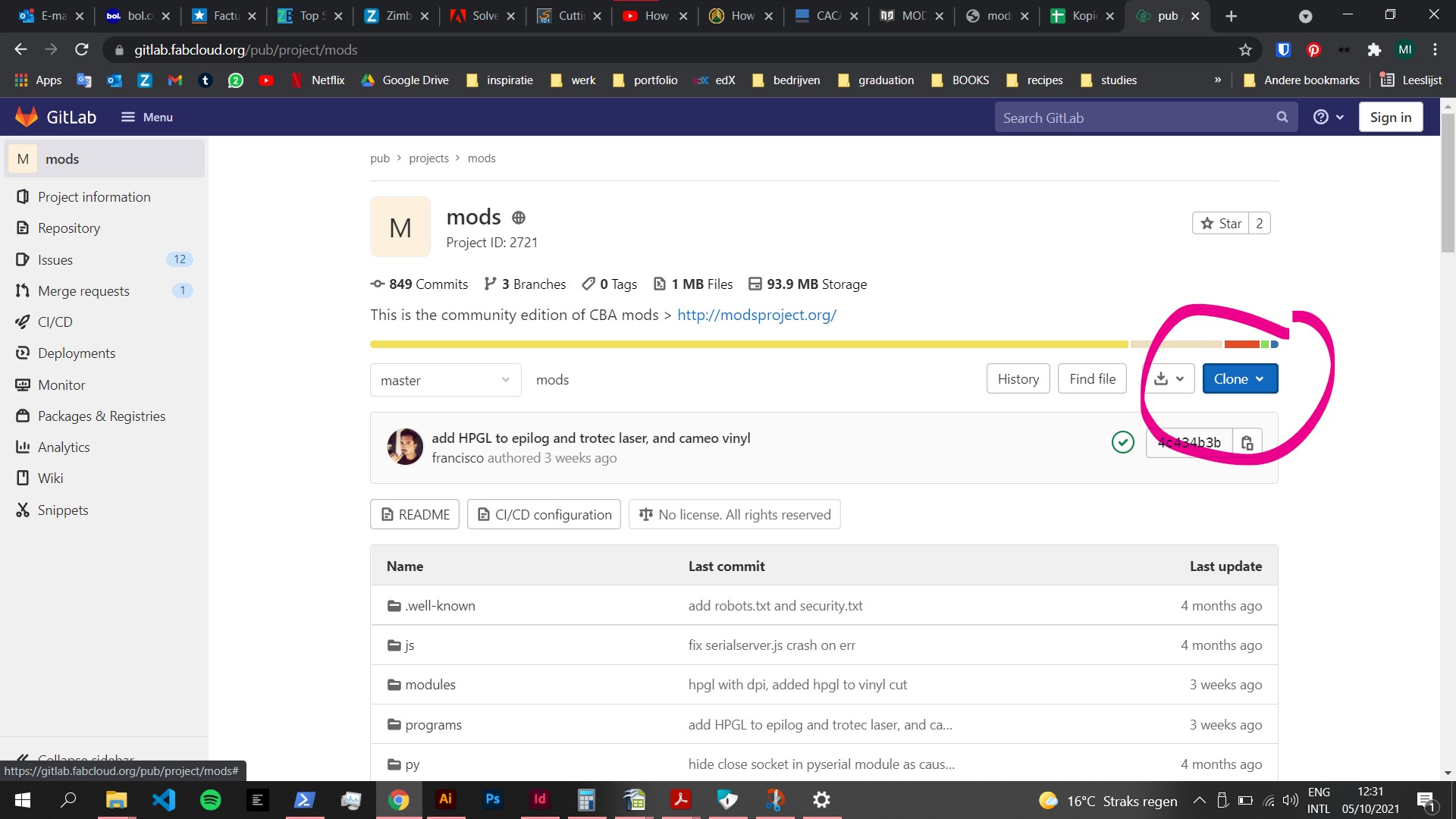Open Andere bookmarks folder
This screenshot has width=1456, height=819.
coord(1302,80)
